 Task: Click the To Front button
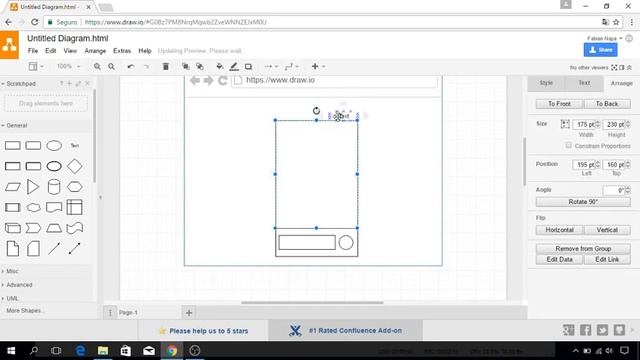click(x=559, y=104)
